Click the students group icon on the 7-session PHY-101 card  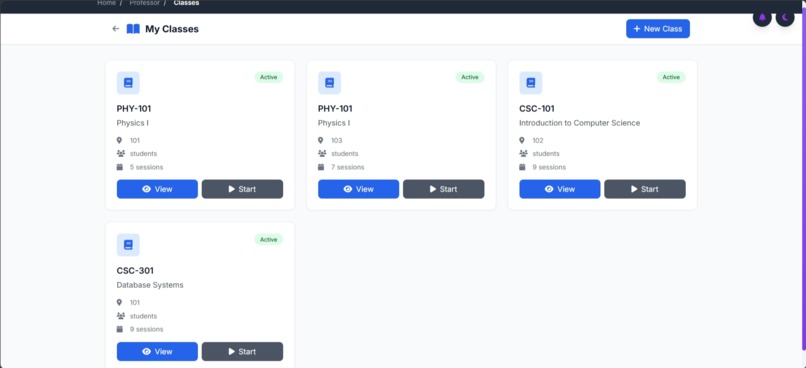[322, 154]
